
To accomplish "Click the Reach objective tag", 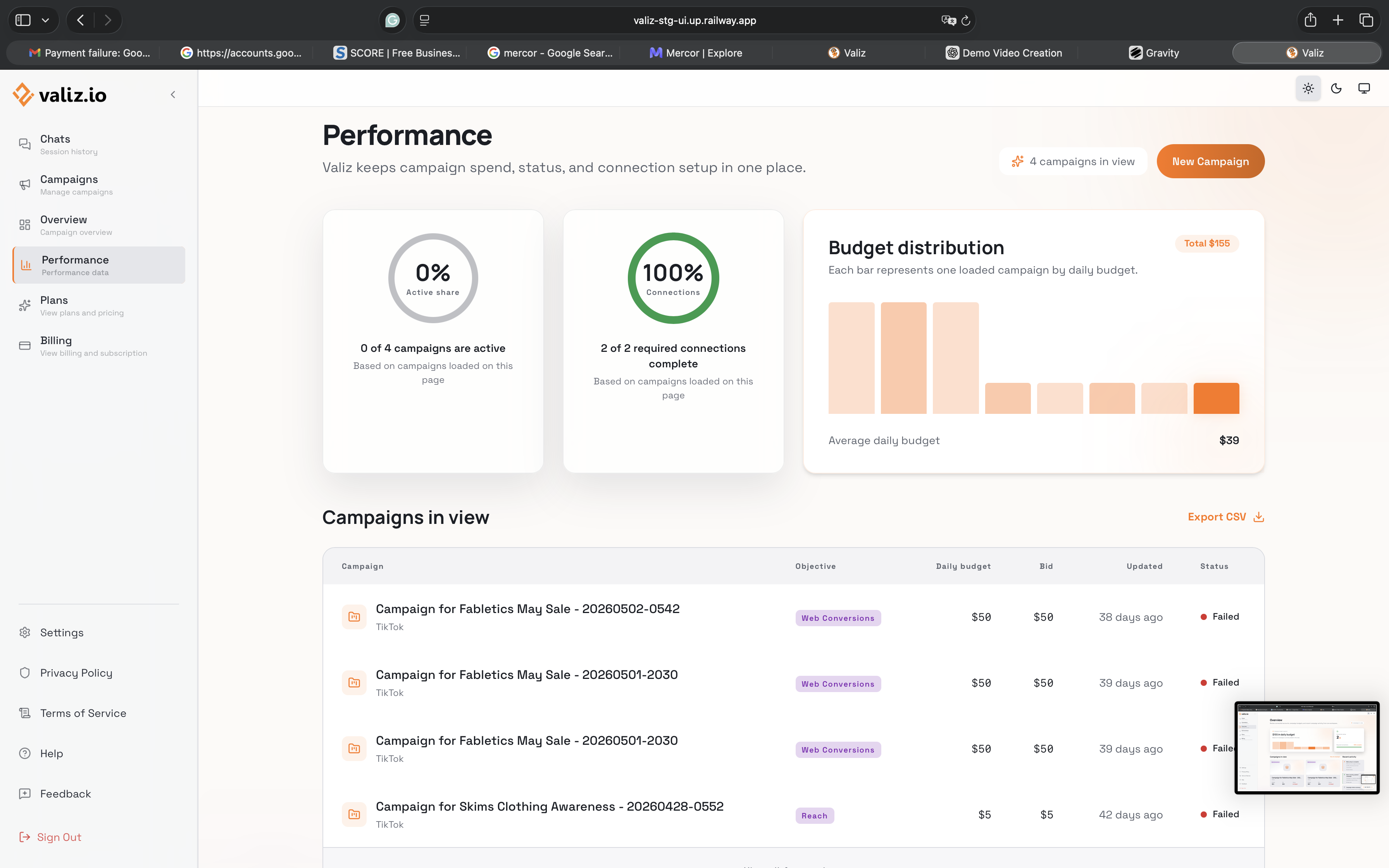I will (x=815, y=816).
